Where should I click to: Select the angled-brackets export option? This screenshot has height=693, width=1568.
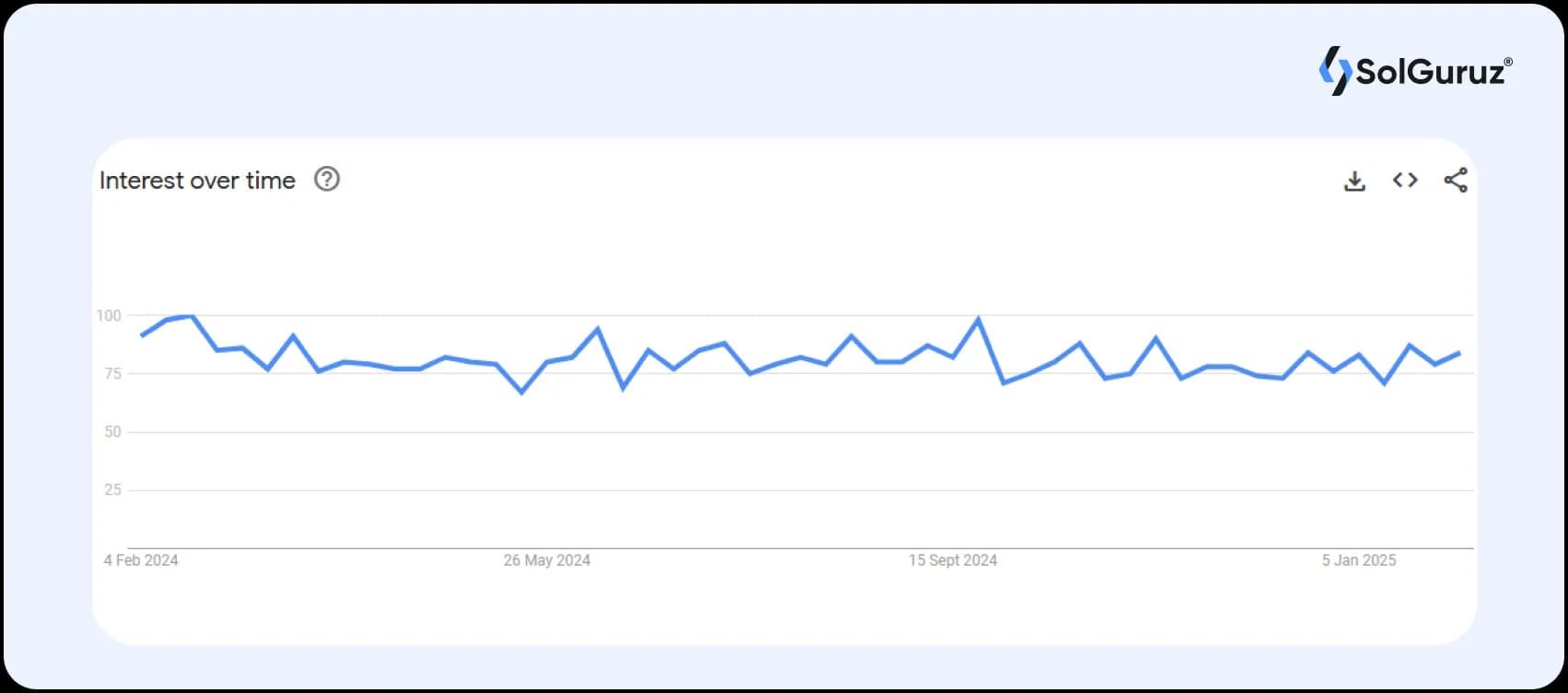(1405, 180)
